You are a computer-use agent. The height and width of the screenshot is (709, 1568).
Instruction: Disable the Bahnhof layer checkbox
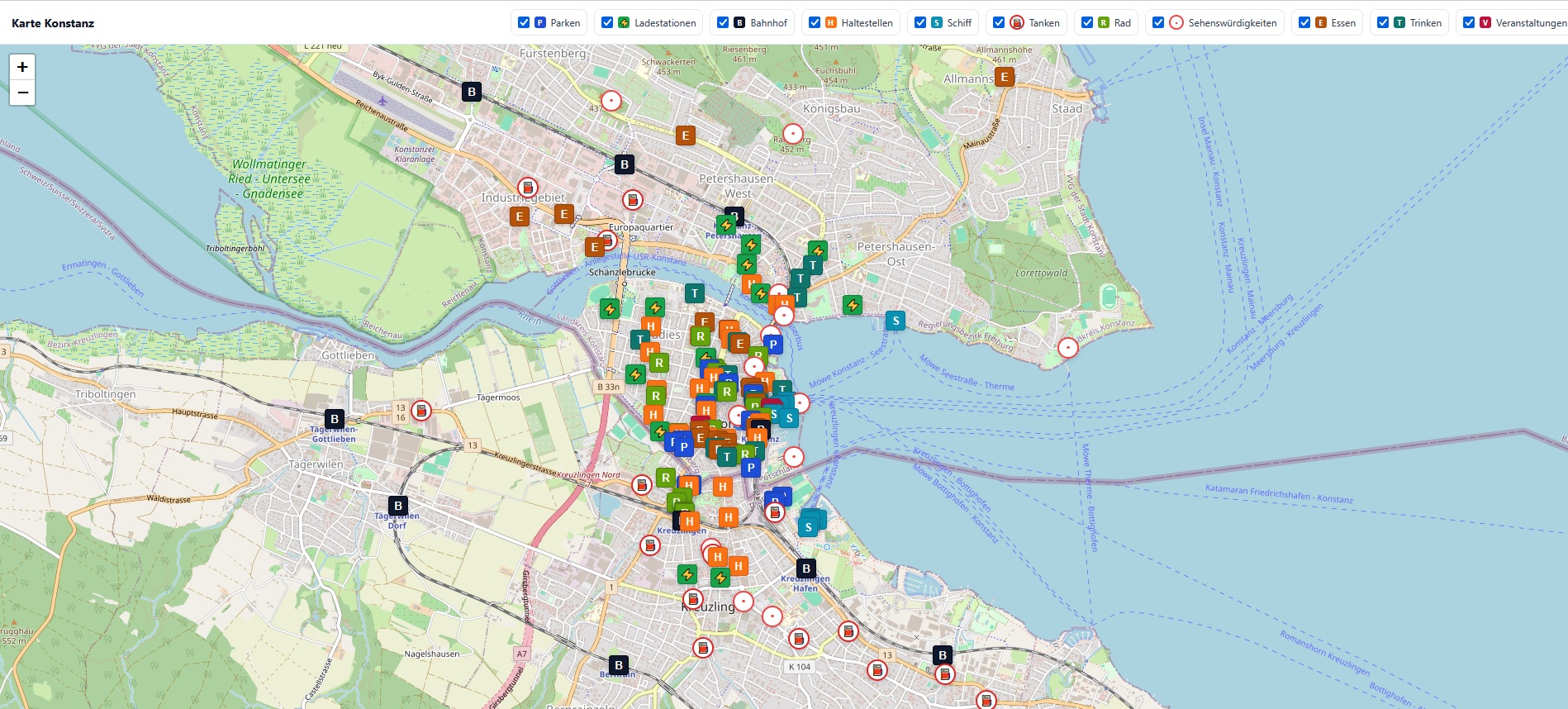(723, 22)
